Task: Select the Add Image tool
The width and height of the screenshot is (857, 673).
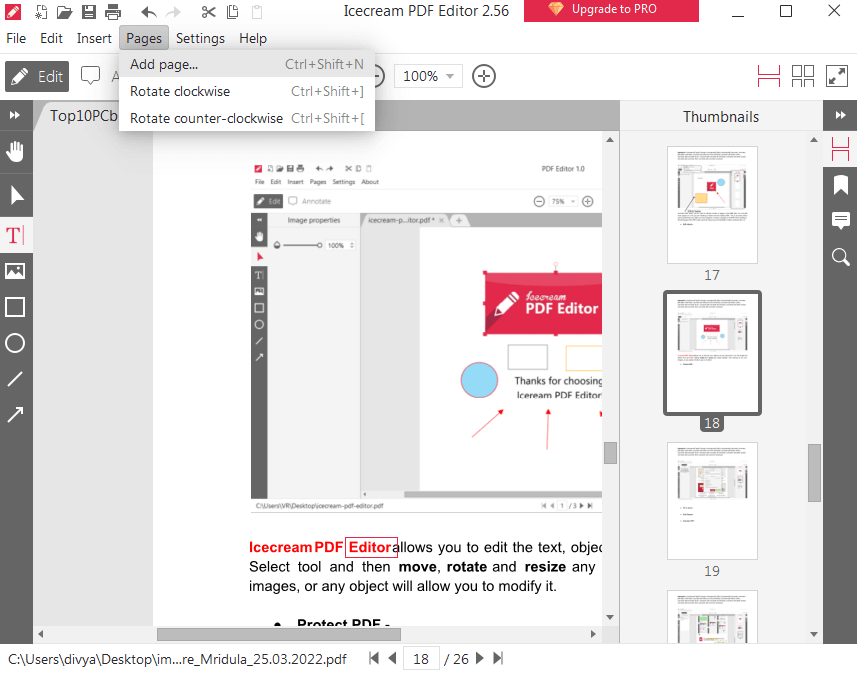Action: pos(15,271)
